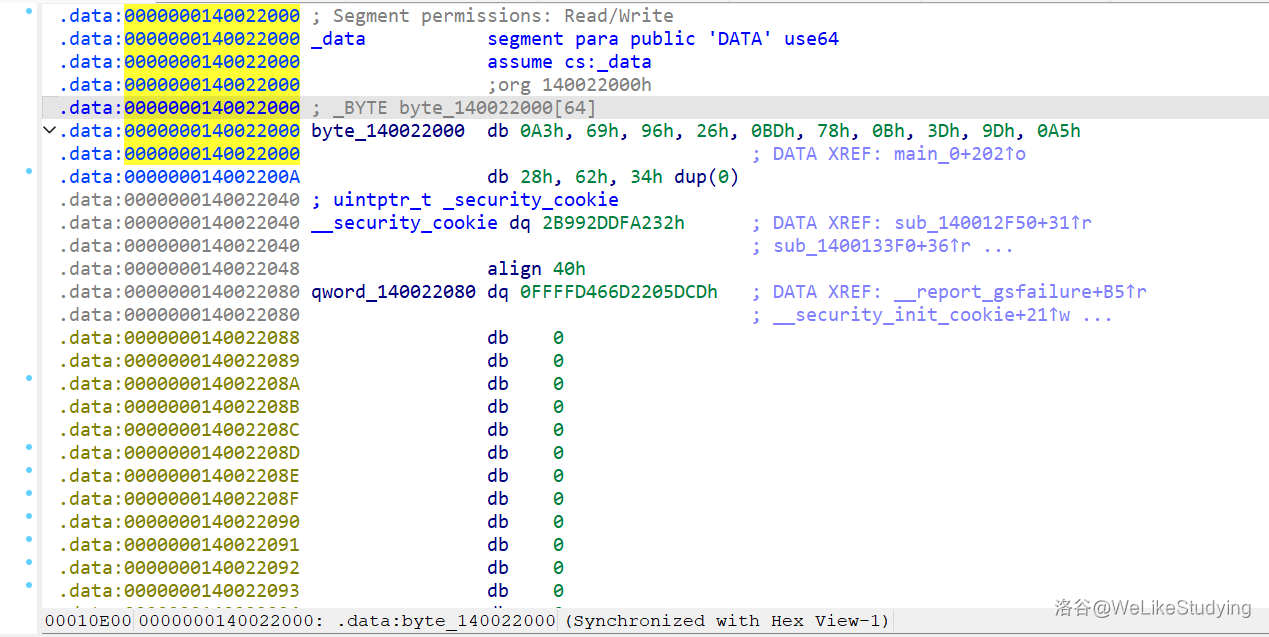Follow the sub_140012F50+31 data xref
This screenshot has width=1269, height=637.
[993, 223]
